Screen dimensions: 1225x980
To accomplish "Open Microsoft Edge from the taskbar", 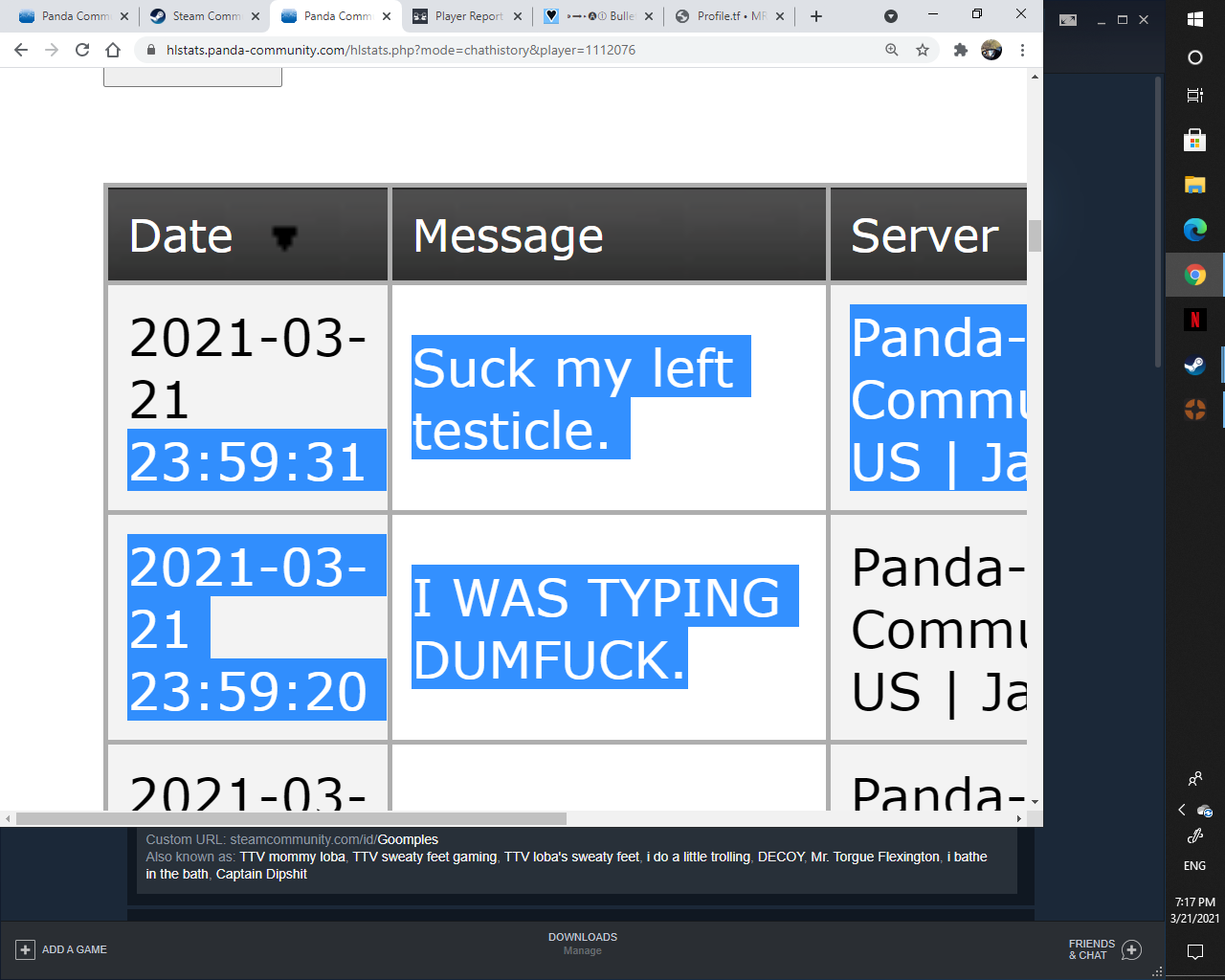I will [x=1193, y=229].
